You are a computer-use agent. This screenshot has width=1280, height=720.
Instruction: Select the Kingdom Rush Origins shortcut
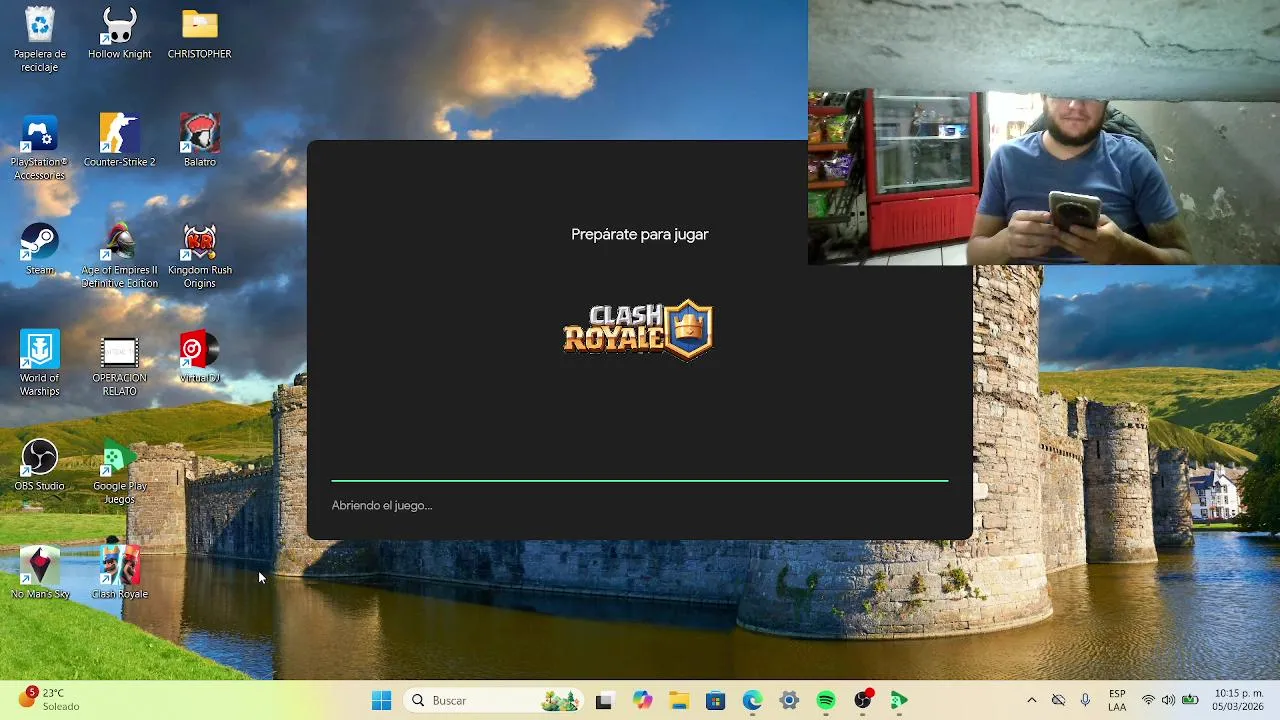(x=199, y=256)
